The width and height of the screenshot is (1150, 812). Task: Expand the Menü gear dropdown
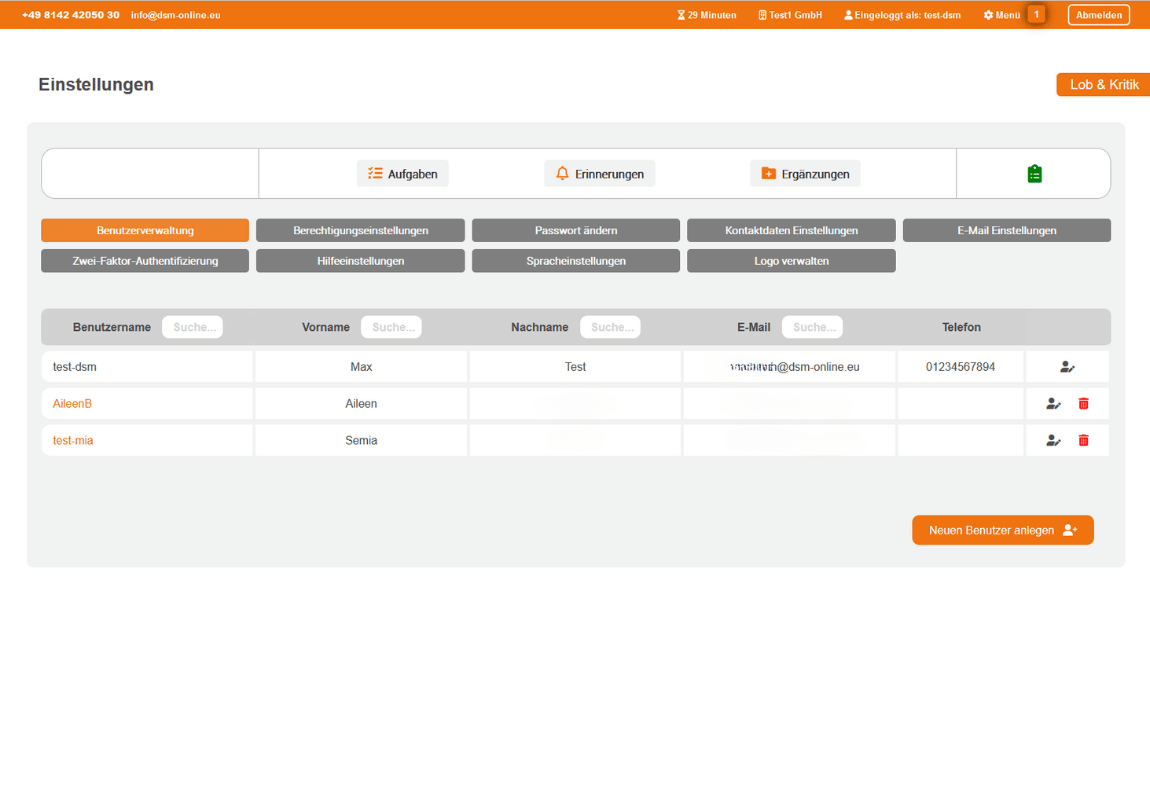coord(1001,15)
